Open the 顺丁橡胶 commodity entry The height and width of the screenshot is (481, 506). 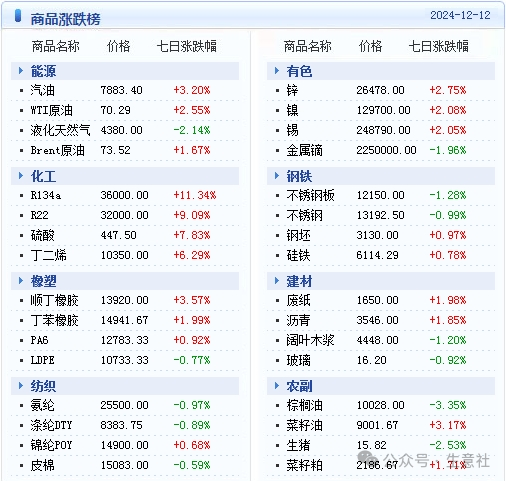[x=54, y=300]
